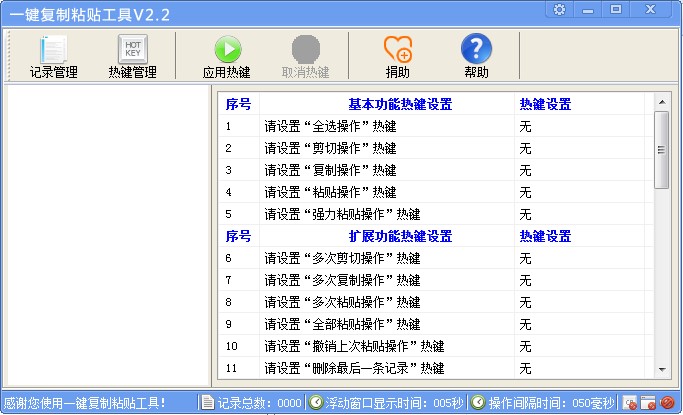Viewport: 683px width, 415px height.
Task: Open 帮助 (help) question mark icon
Action: [476, 56]
